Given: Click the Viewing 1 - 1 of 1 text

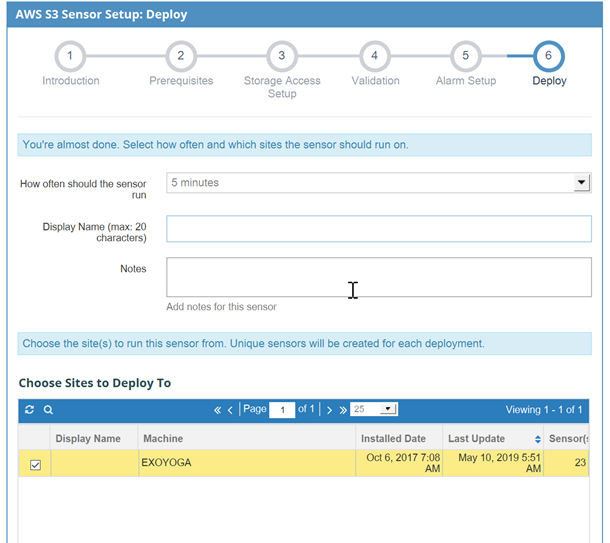Looking at the screenshot, I should (544, 410).
